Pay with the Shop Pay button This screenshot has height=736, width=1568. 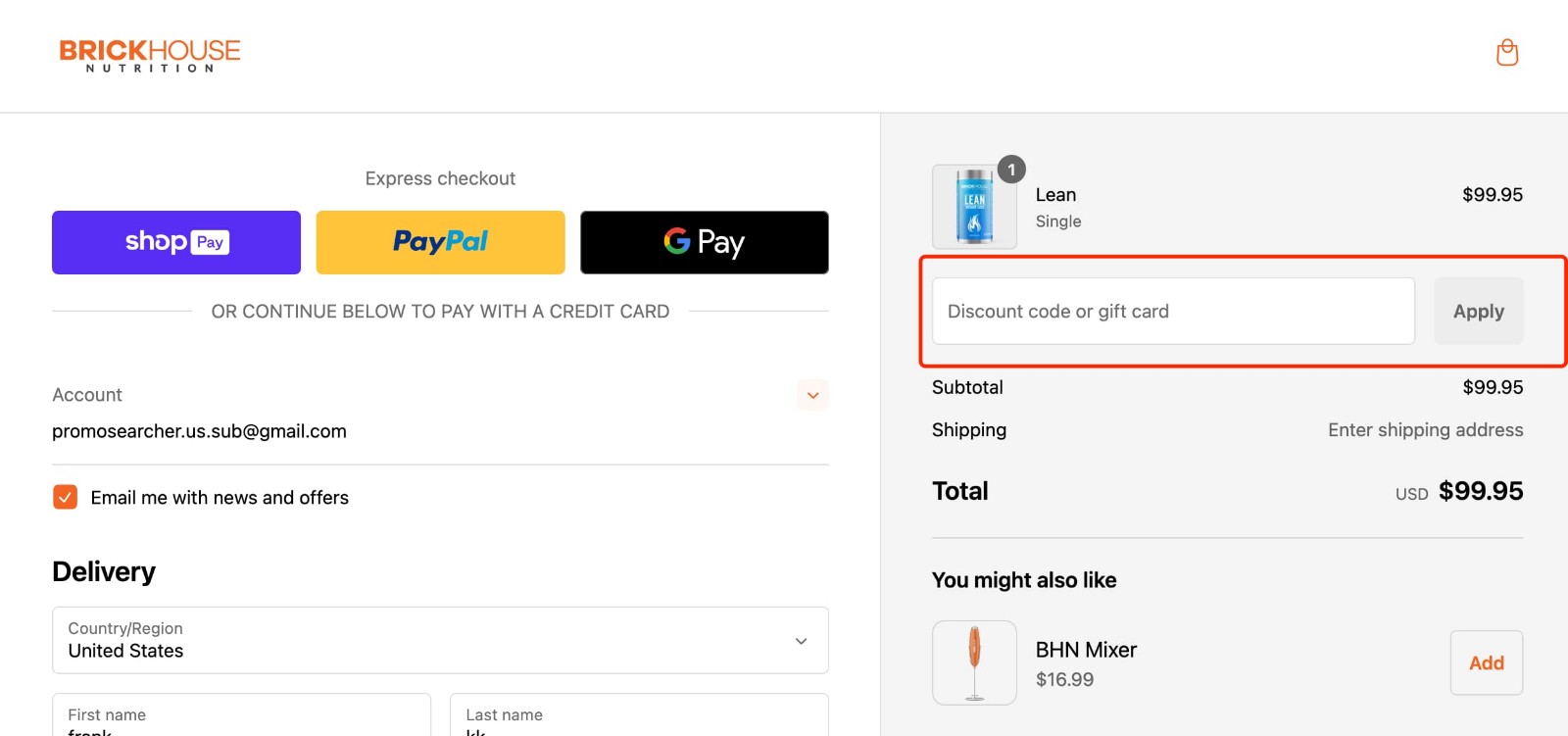coord(175,242)
